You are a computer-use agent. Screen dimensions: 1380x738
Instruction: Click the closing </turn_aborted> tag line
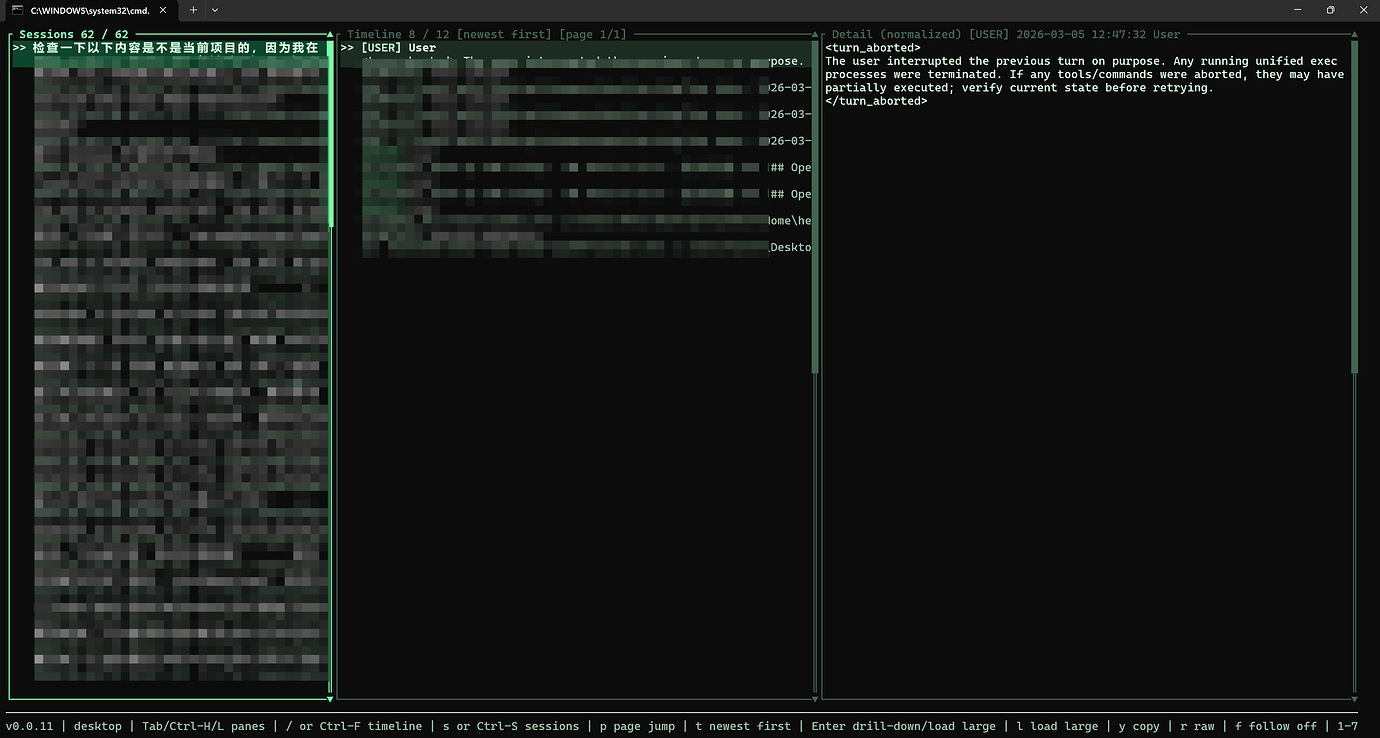coord(876,100)
